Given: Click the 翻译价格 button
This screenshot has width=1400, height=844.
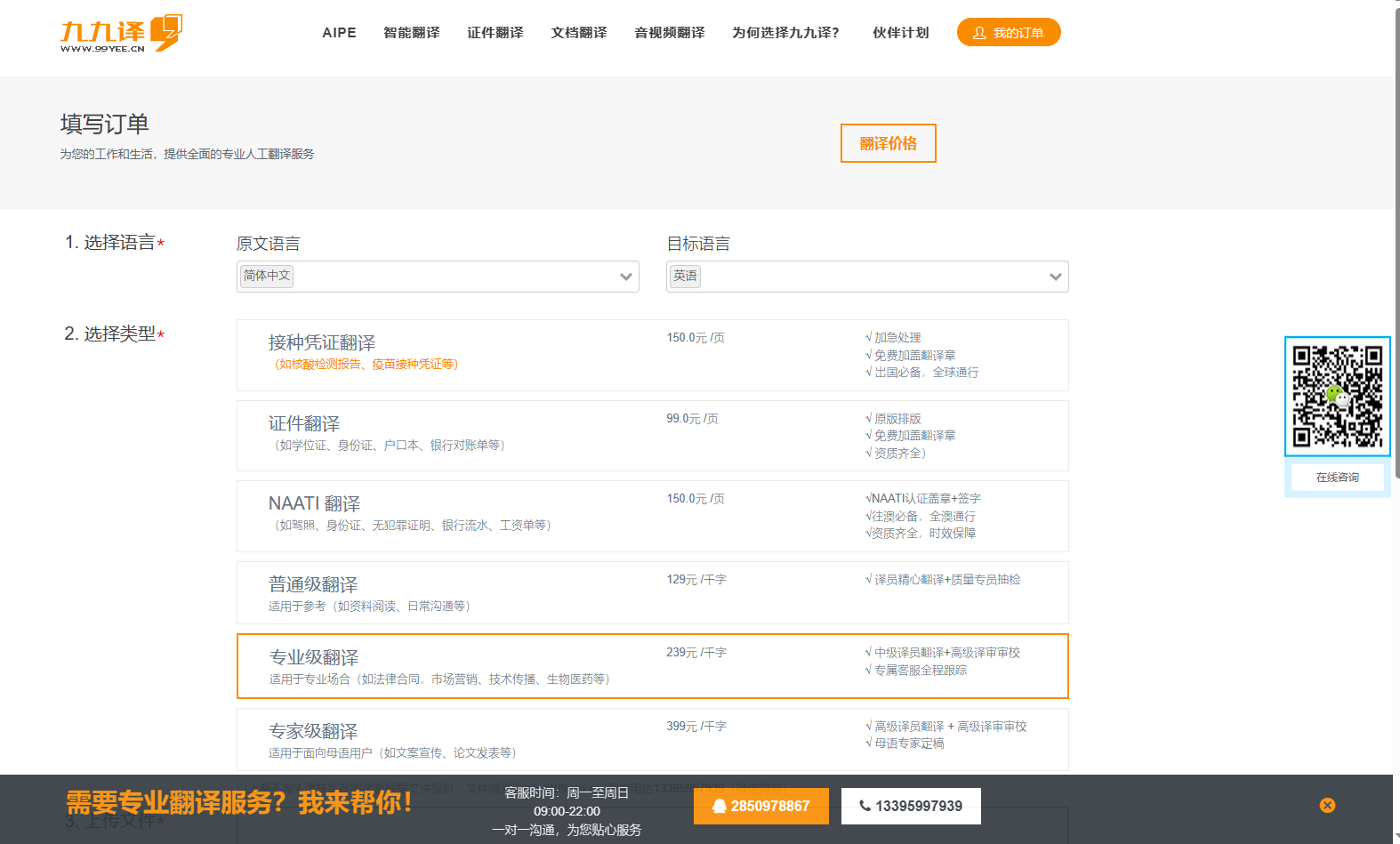Looking at the screenshot, I should (888, 143).
